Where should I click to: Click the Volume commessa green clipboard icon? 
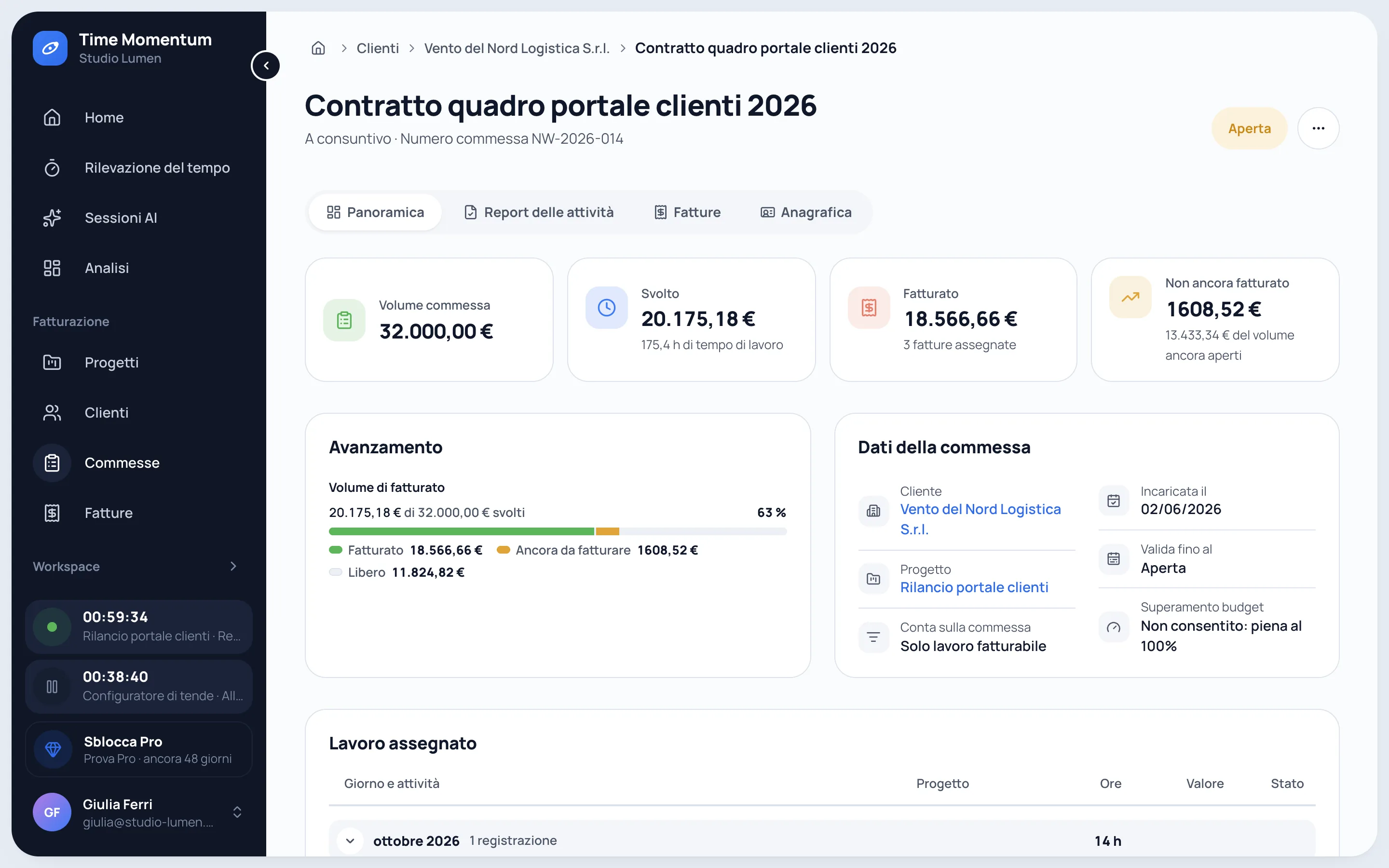[344, 320]
